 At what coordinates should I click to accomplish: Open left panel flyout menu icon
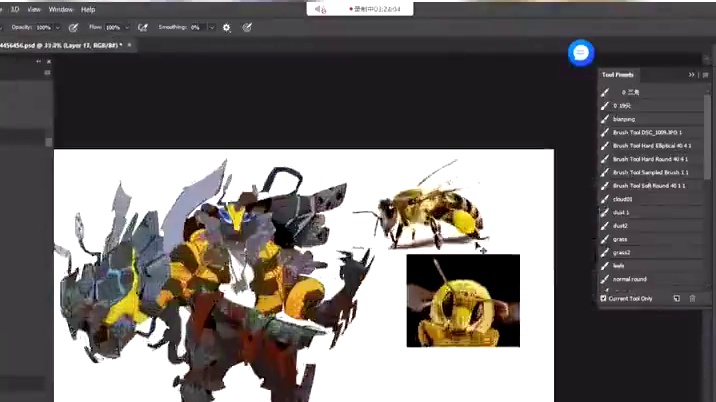tap(47, 73)
